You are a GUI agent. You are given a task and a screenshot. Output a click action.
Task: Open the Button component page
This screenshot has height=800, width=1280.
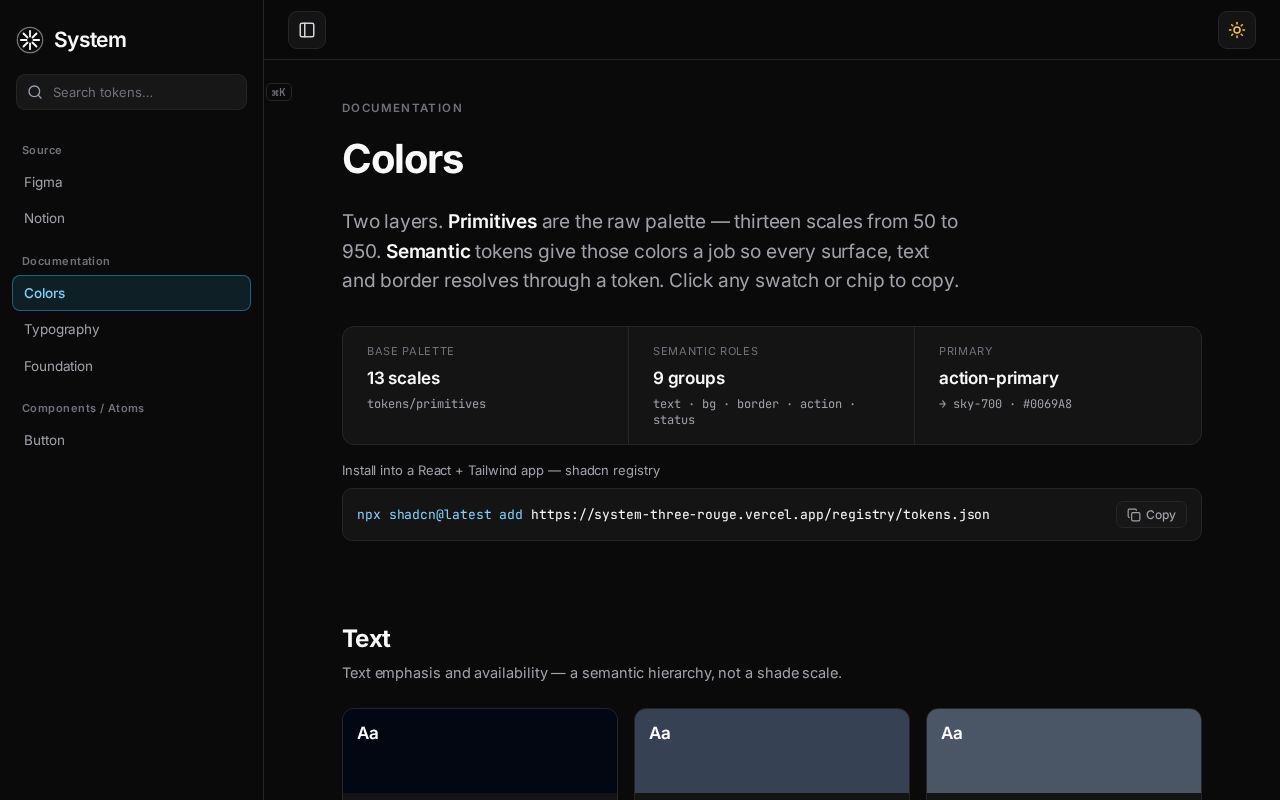131,440
